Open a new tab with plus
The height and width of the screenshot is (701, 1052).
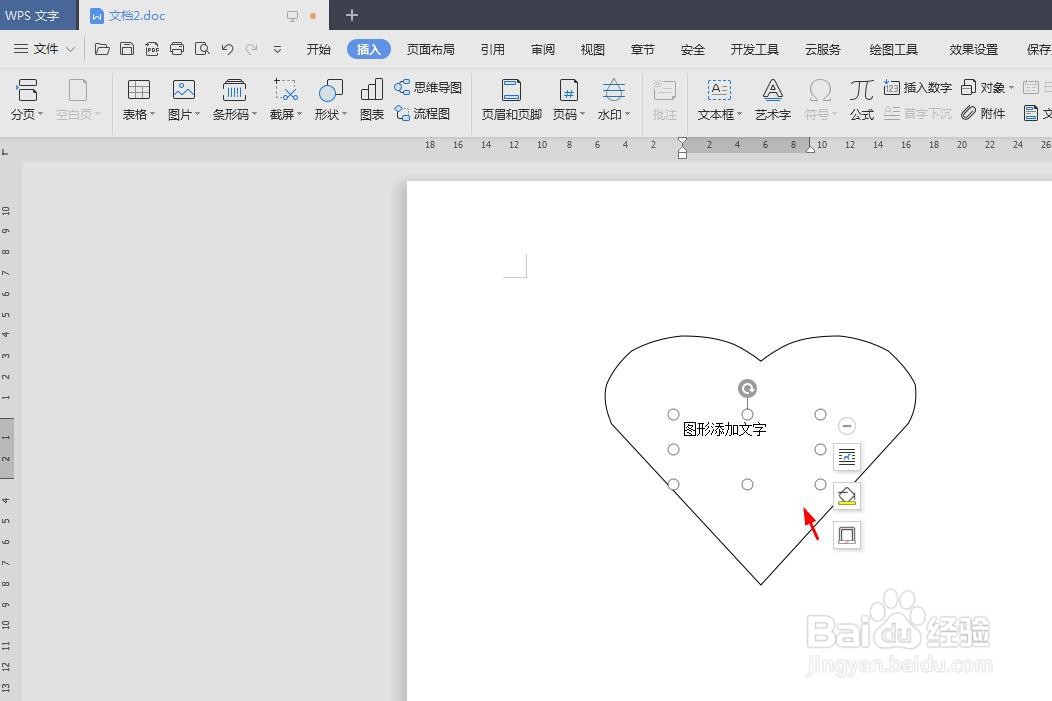(352, 15)
